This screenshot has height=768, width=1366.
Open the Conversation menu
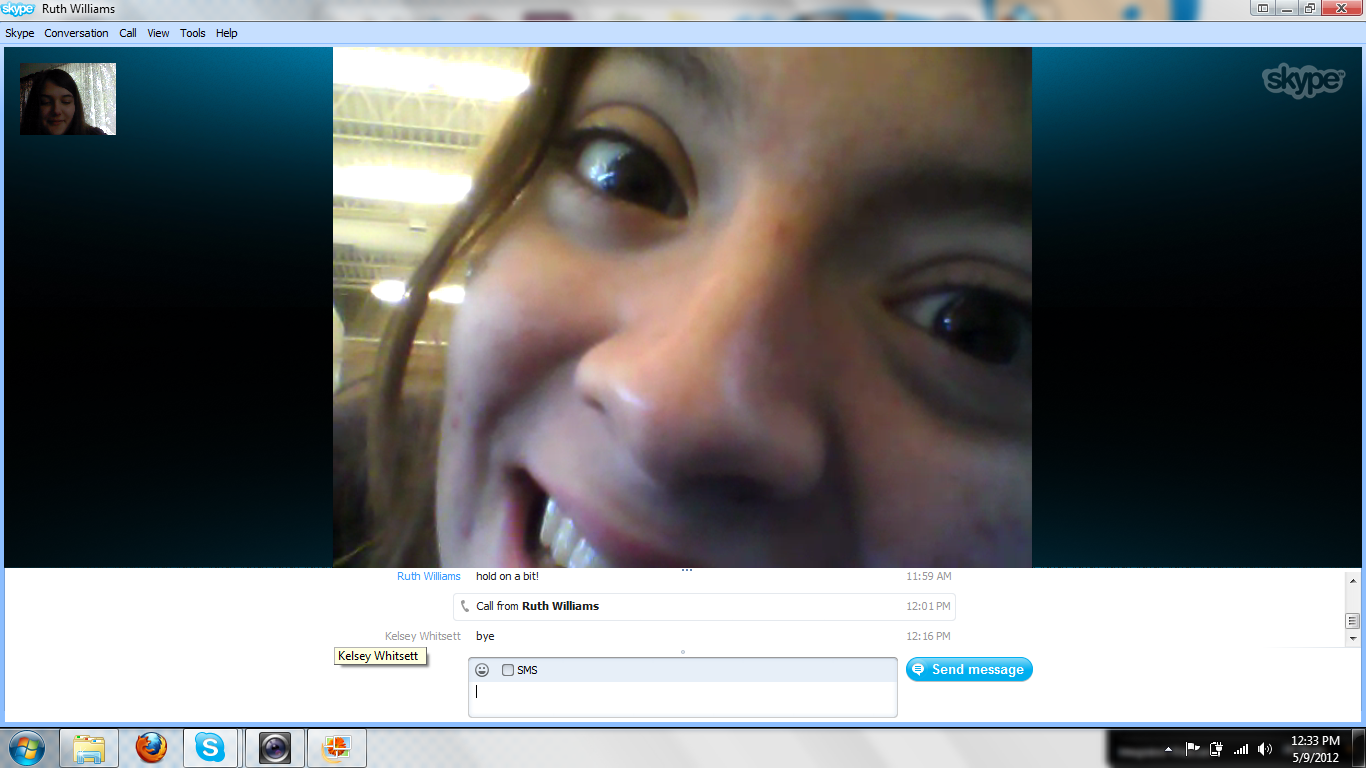[76, 33]
